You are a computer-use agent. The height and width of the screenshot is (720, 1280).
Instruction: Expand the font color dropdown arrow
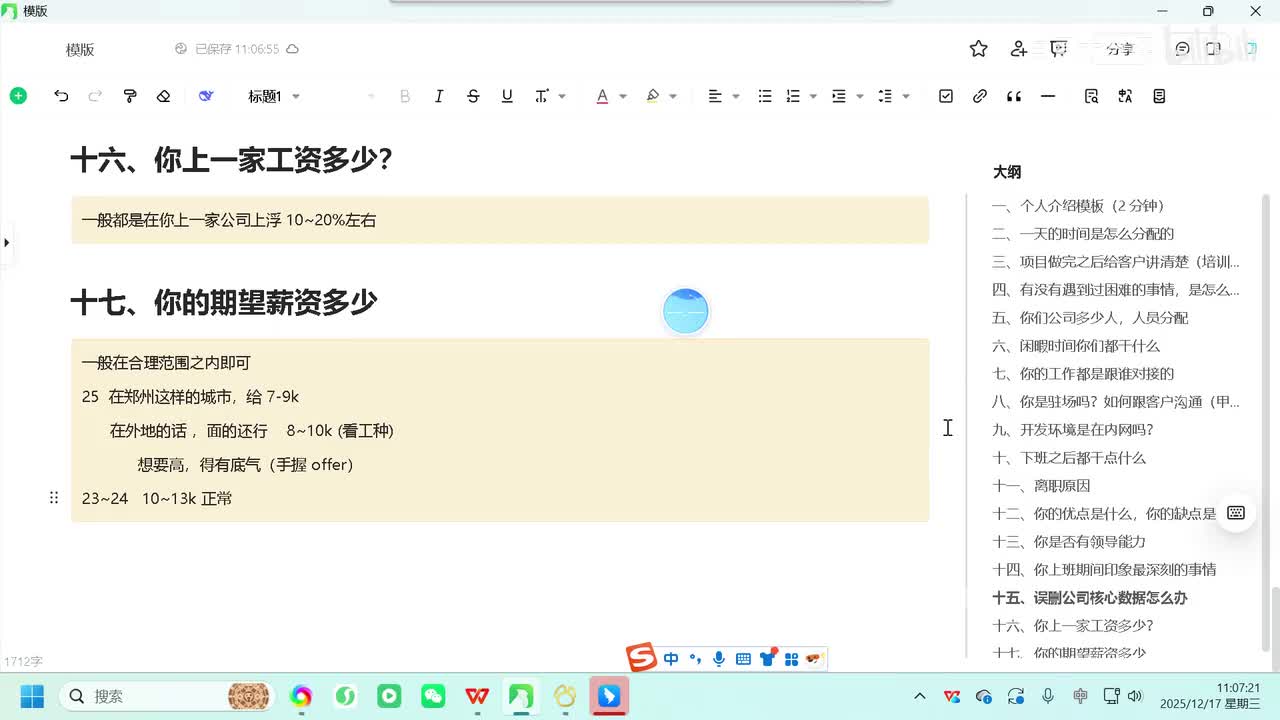coord(623,96)
